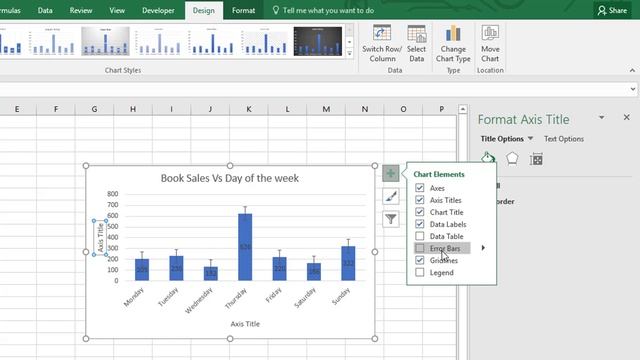Select the gray gradient chart style thumbnail
This screenshot has height=360, width=640.
click(x=105, y=41)
